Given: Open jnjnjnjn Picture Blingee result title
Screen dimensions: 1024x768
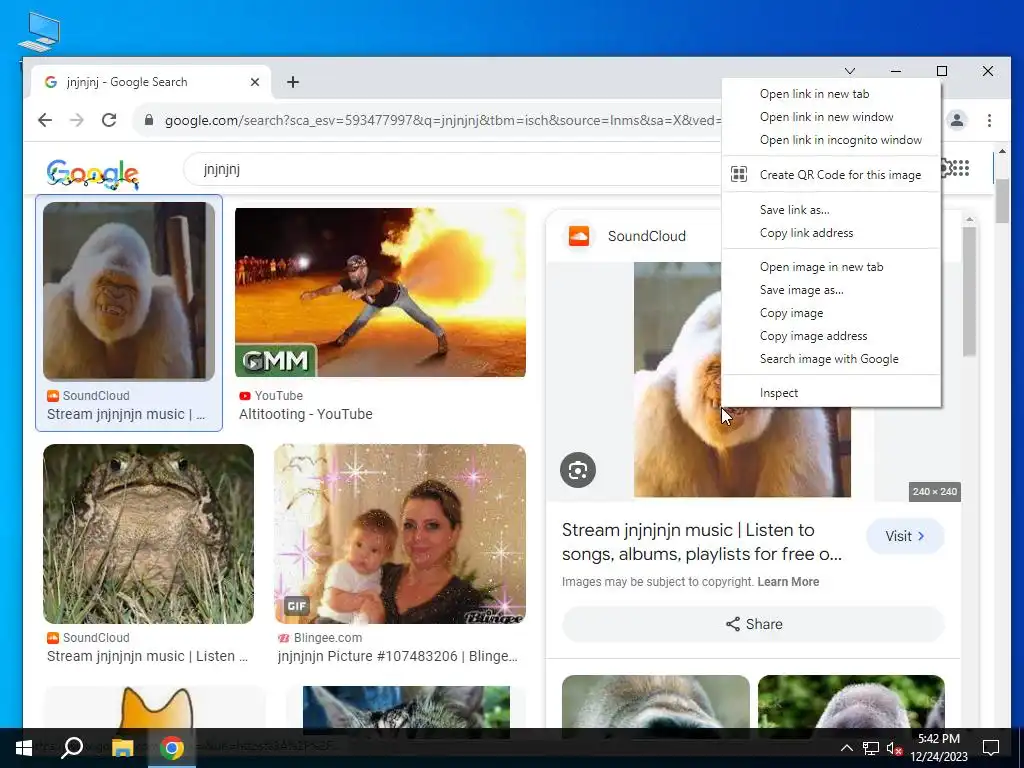Looking at the screenshot, I should 398,656.
